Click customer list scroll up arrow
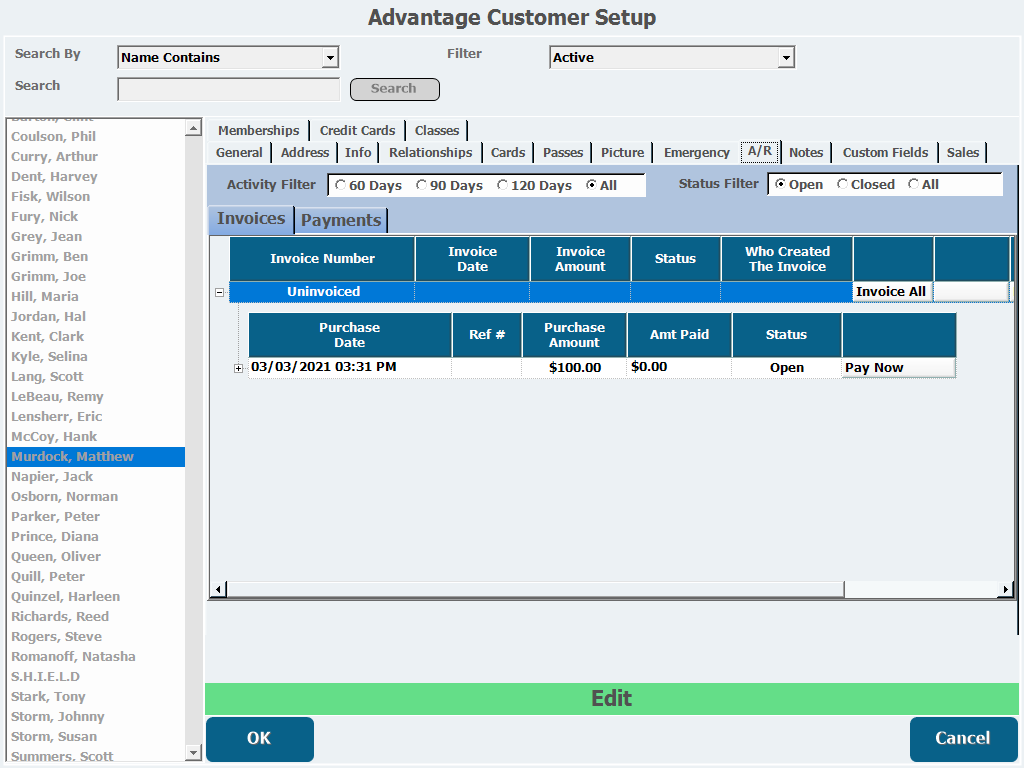The height and width of the screenshot is (768, 1024). tap(193, 128)
